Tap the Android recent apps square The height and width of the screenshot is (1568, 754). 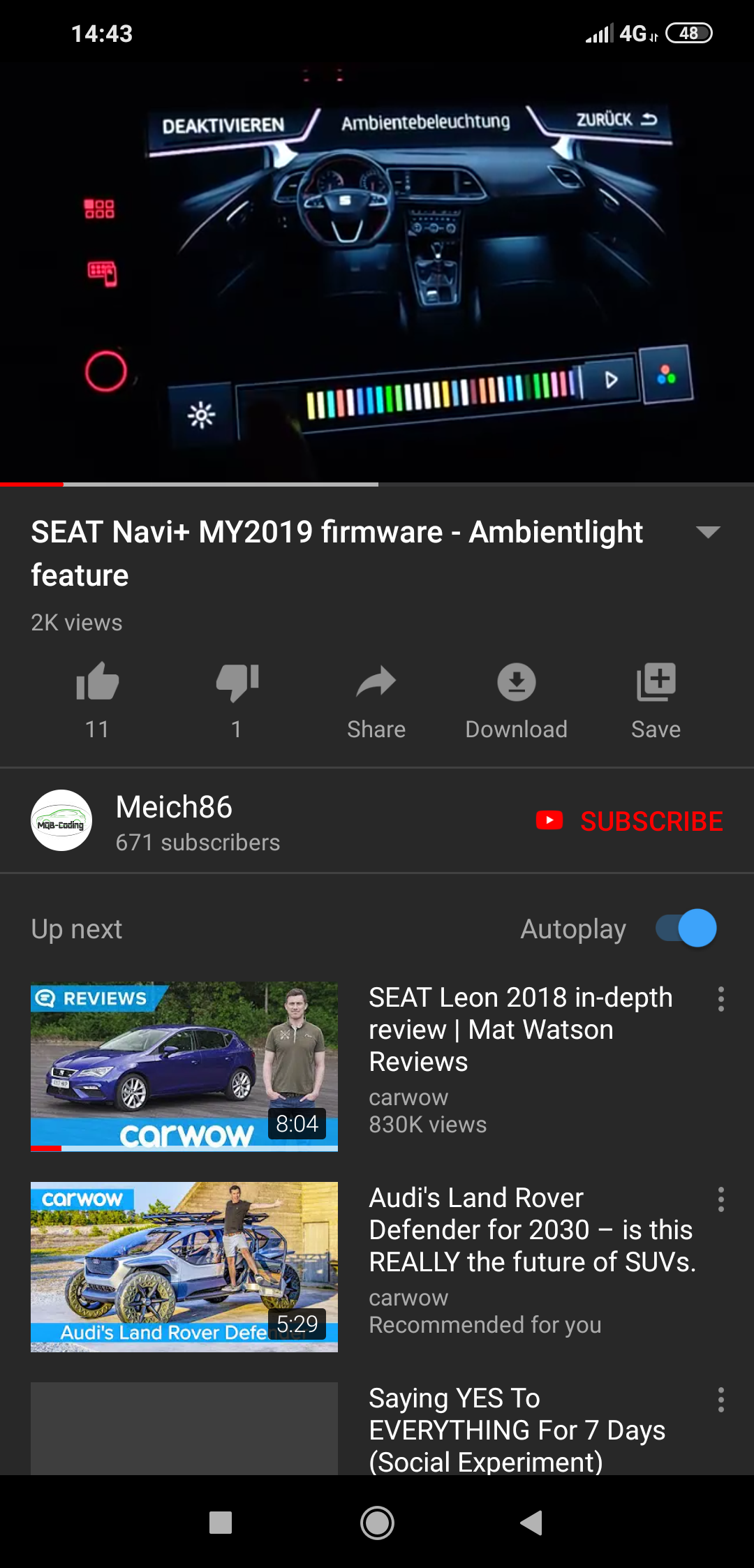(221, 1523)
